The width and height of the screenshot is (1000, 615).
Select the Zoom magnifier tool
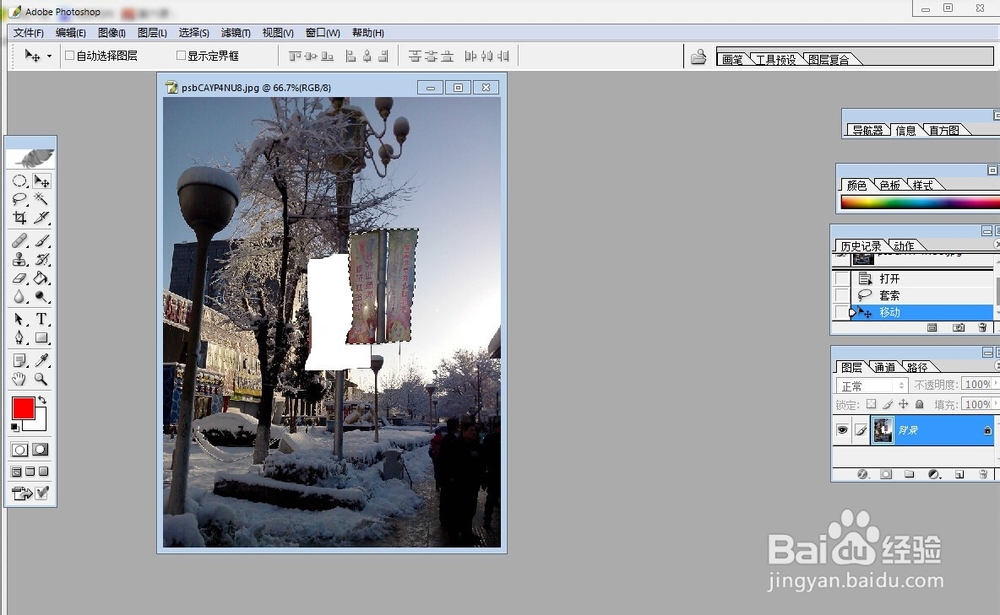41,379
